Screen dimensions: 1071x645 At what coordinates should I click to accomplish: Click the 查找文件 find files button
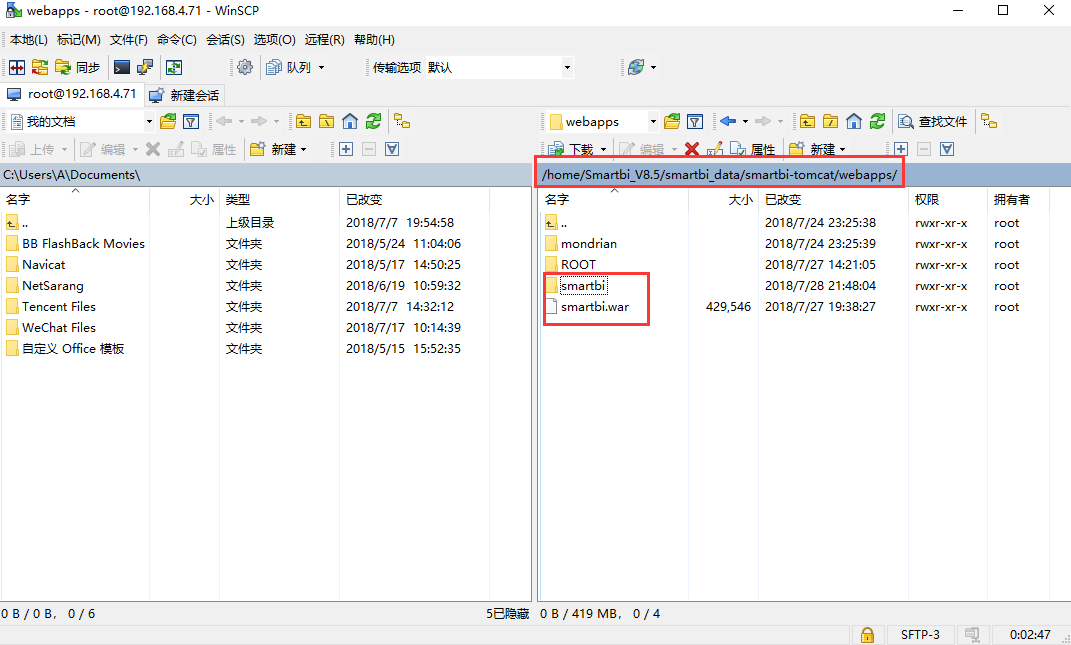[x=932, y=122]
